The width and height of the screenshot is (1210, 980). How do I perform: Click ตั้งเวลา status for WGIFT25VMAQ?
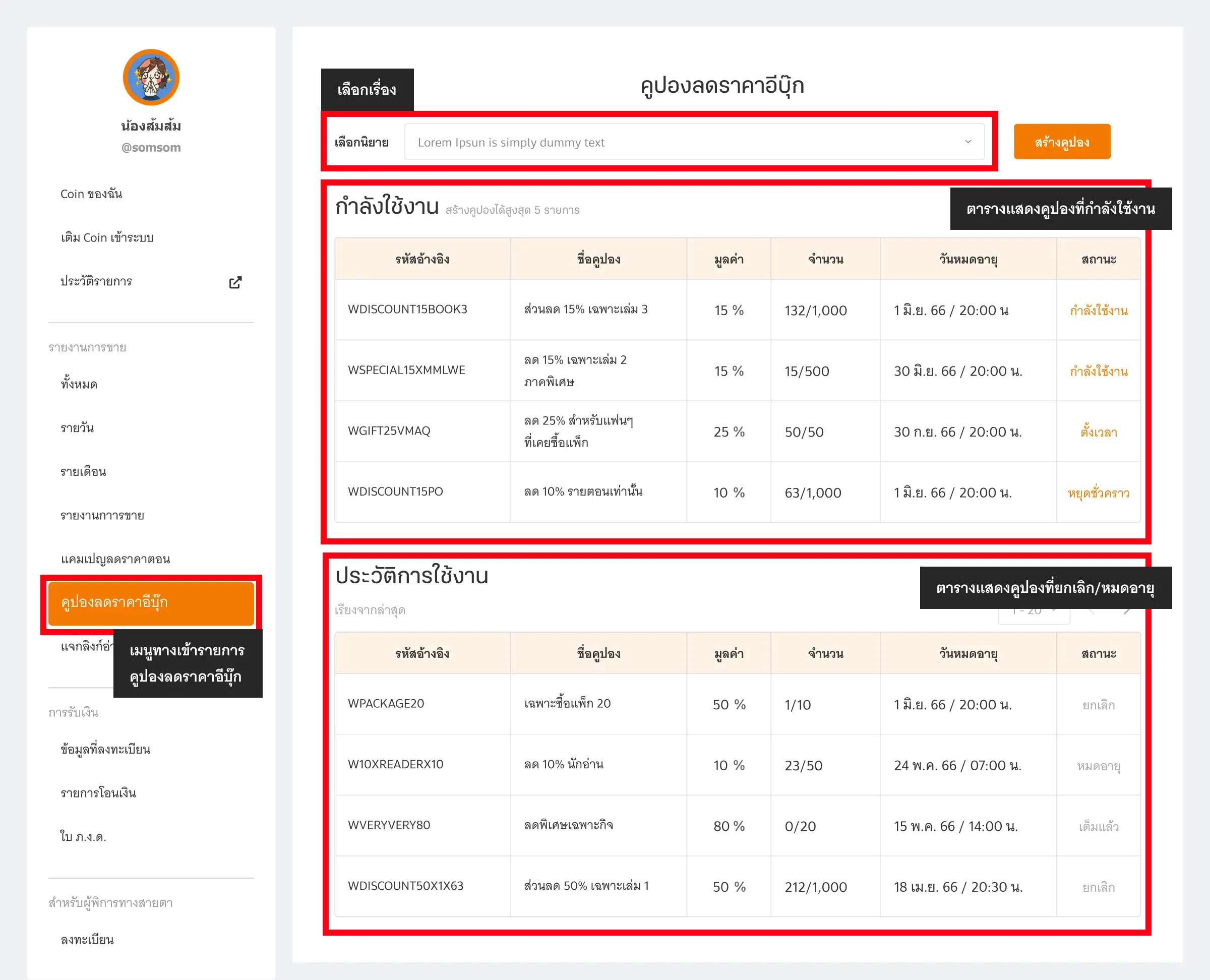[x=1098, y=433]
